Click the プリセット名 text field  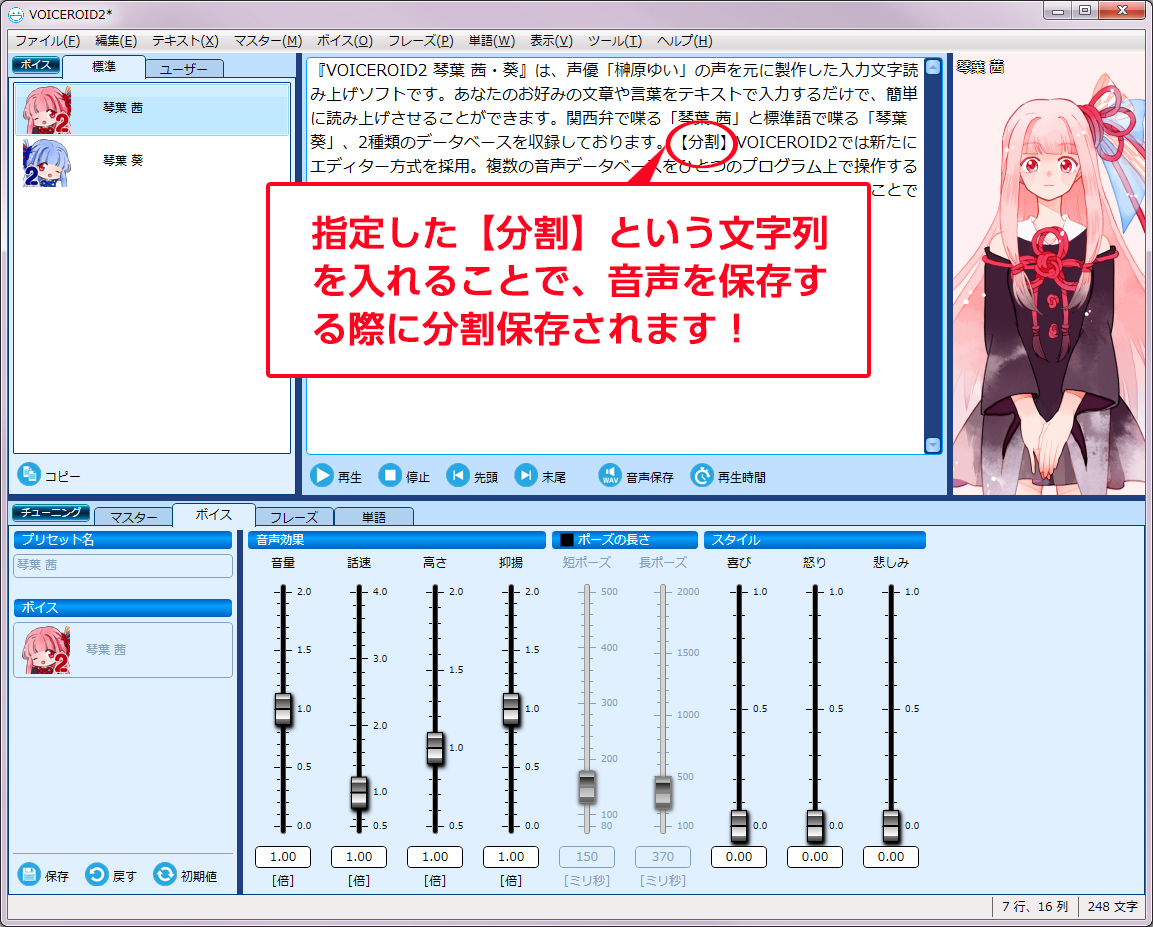[x=123, y=565]
